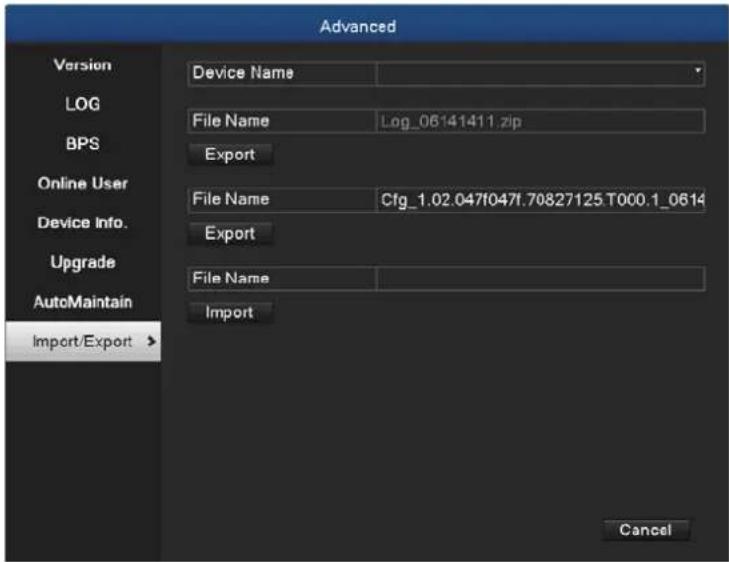Screen dimensions: 729x562
Task: Open the LOG section
Action: coord(83,104)
